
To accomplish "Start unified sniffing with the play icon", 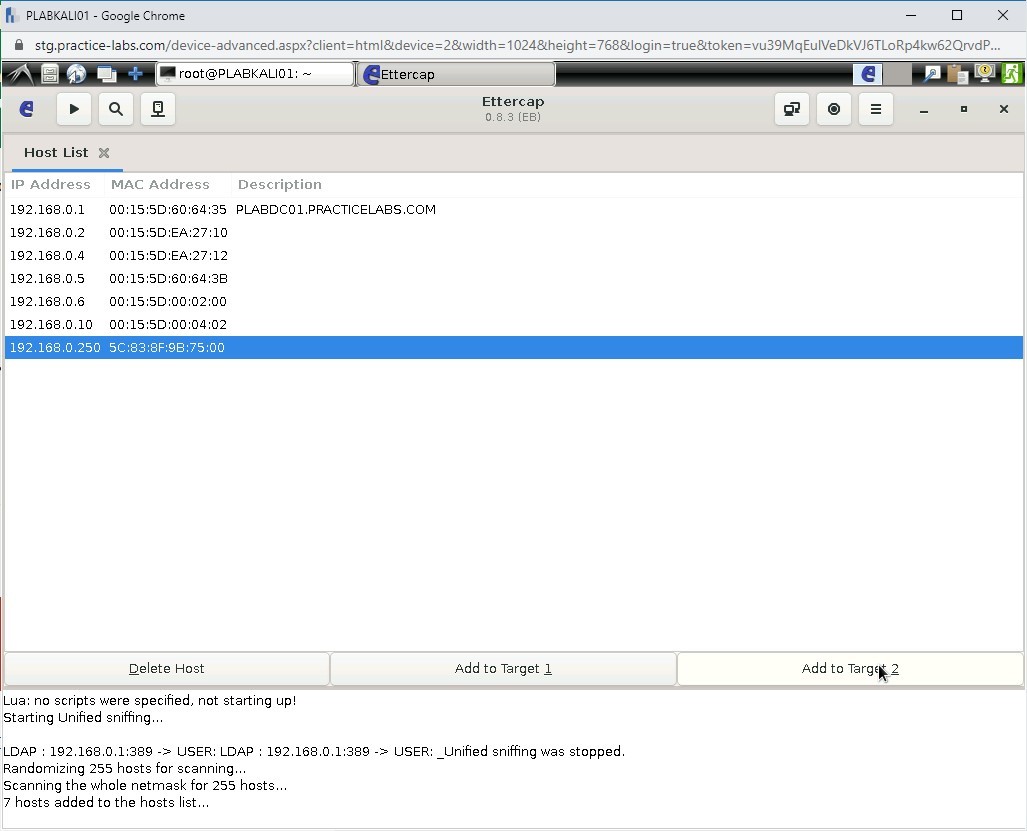I will pos(74,109).
